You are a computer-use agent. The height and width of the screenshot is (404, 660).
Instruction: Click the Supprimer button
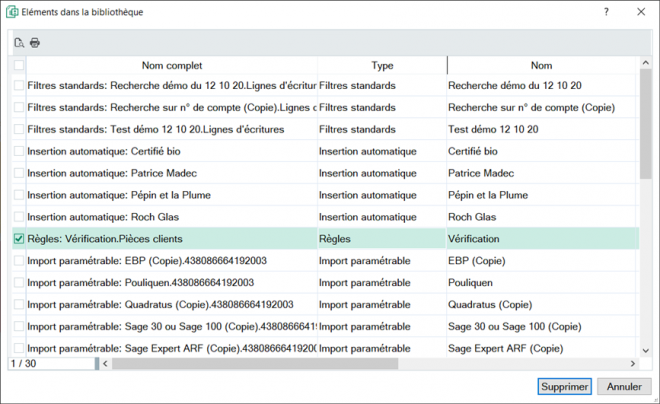point(564,386)
